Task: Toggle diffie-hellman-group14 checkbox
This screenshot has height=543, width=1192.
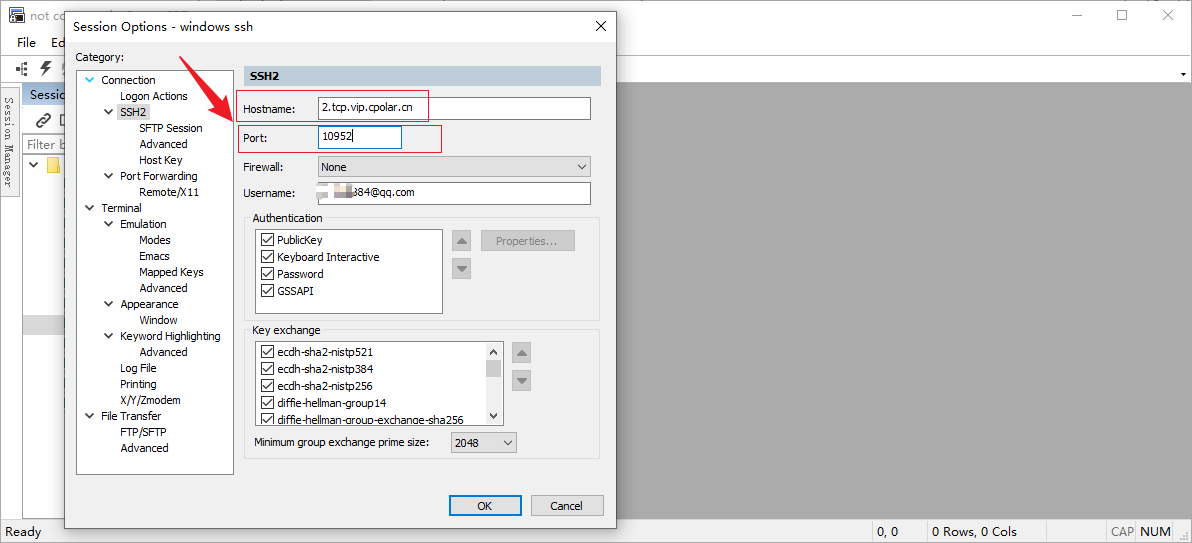Action: pyautogui.click(x=267, y=402)
